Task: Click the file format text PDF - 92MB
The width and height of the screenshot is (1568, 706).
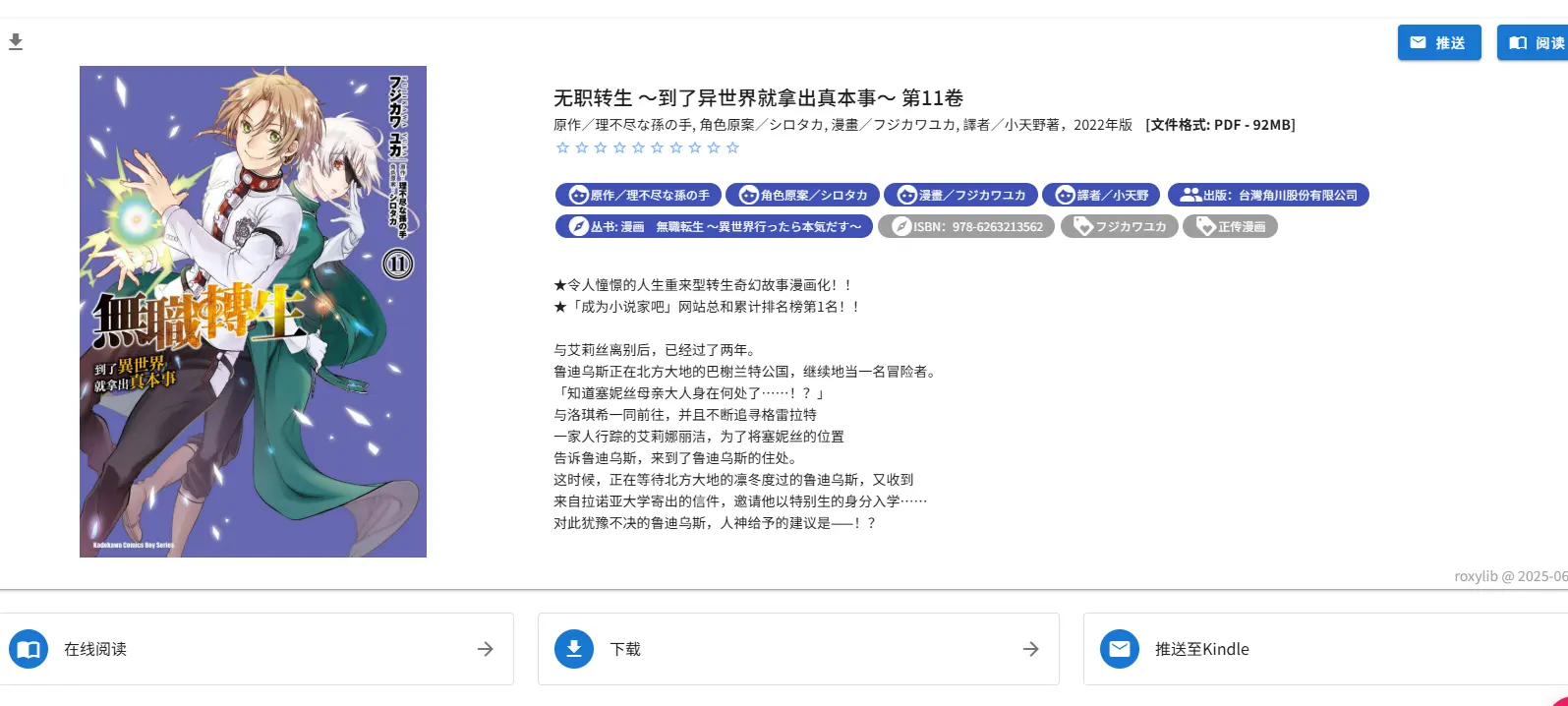Action: point(1220,125)
